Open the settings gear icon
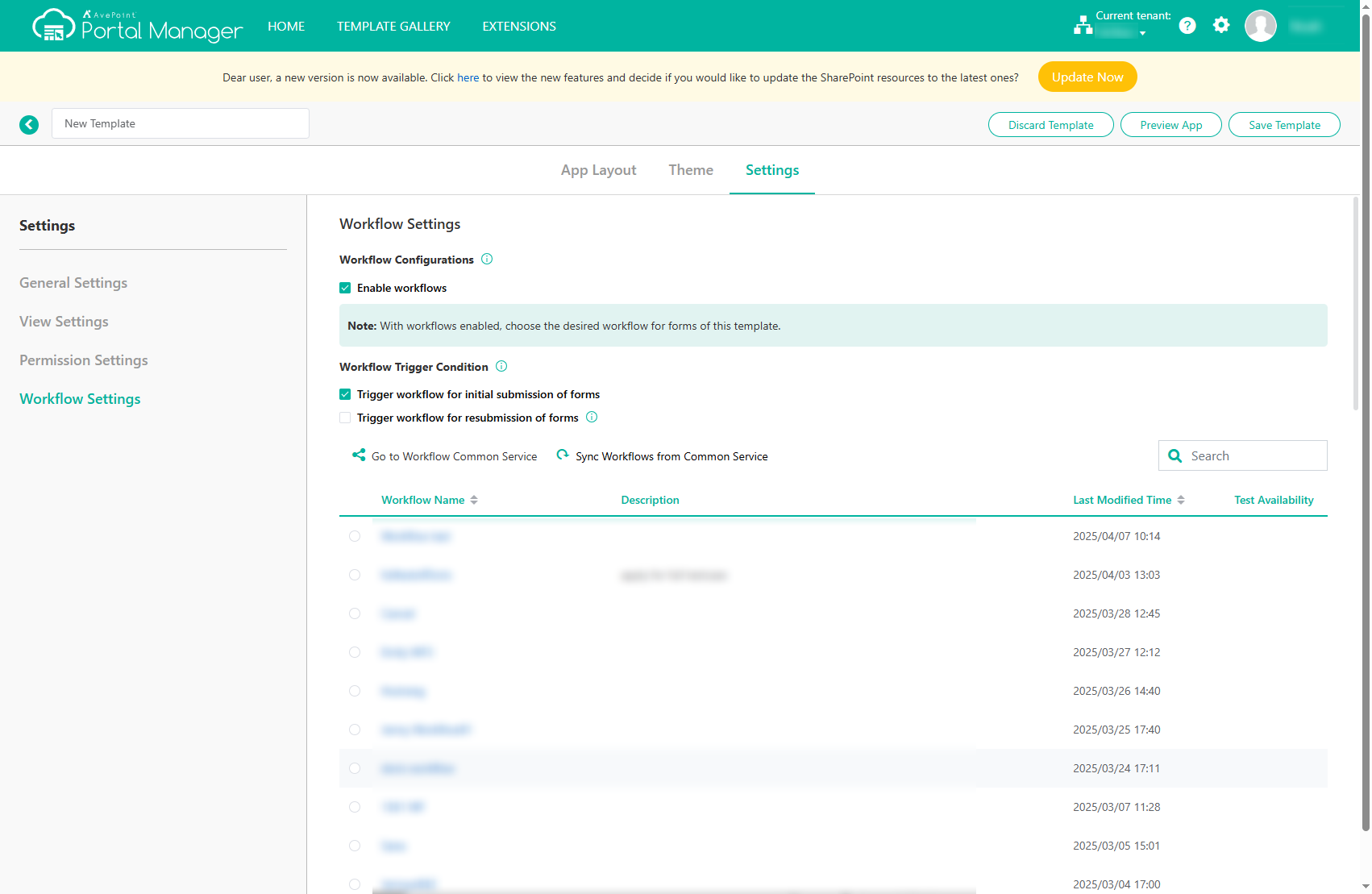This screenshot has height=894, width=1372. pos(1221,25)
